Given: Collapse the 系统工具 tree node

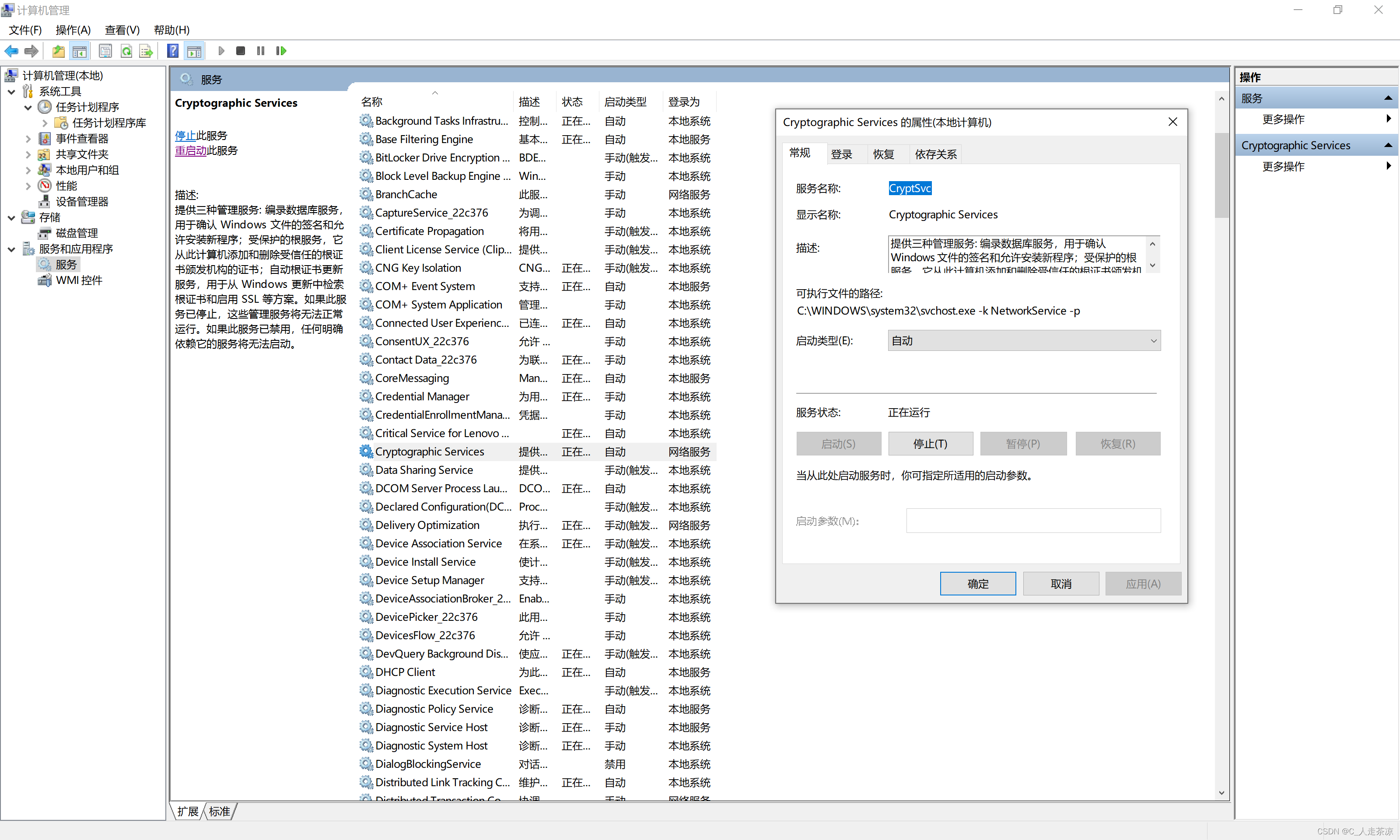Looking at the screenshot, I should click(11, 92).
